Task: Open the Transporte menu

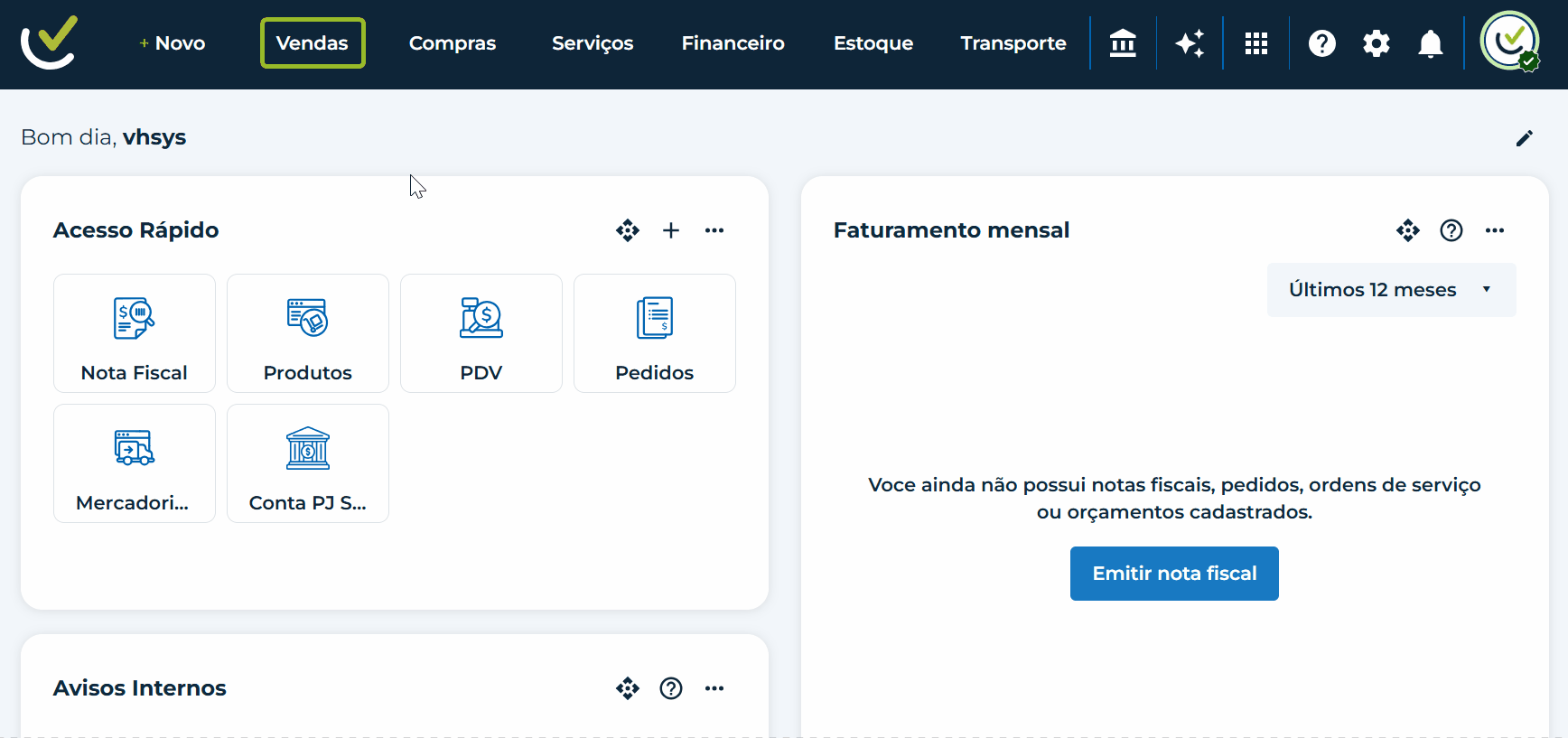Action: click(x=1013, y=43)
